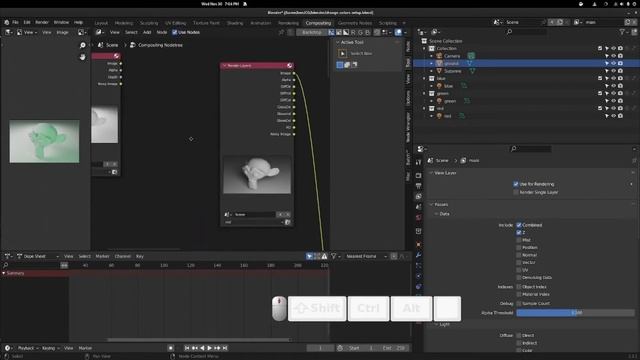Adjust the Alpha Threshold slider
640x360 pixels.
tap(576, 313)
